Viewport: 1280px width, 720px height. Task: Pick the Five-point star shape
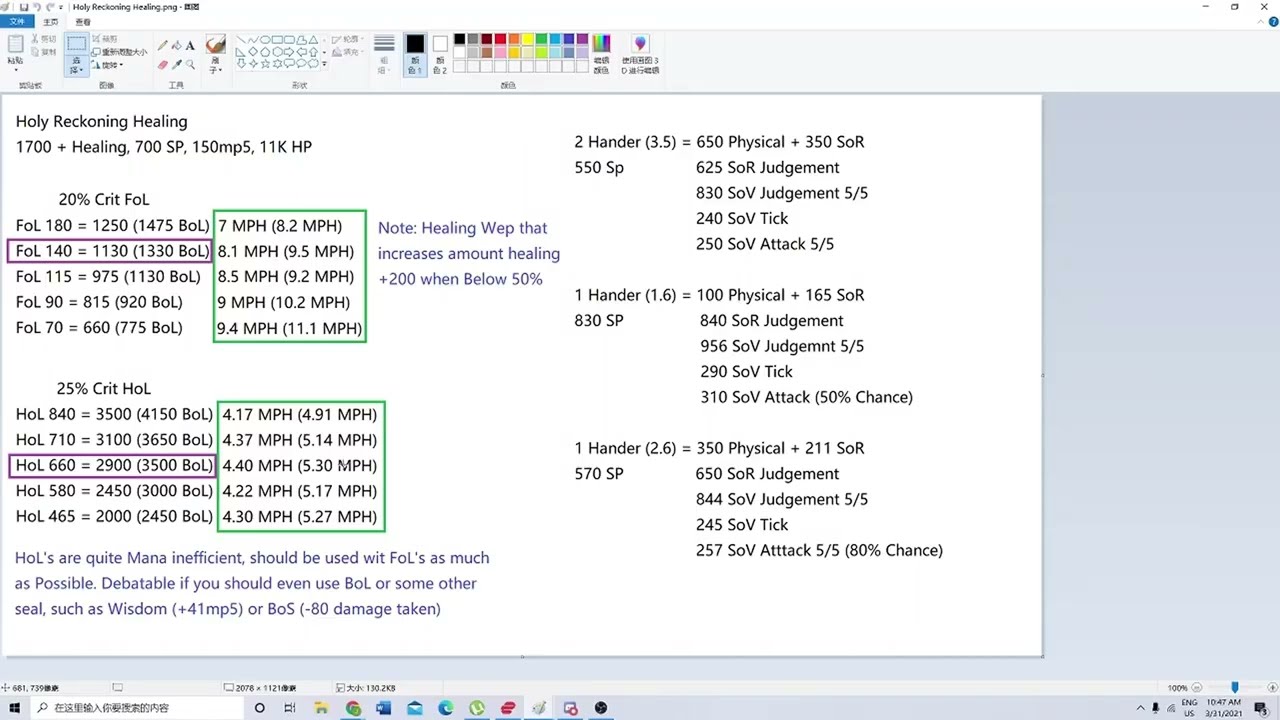265,64
